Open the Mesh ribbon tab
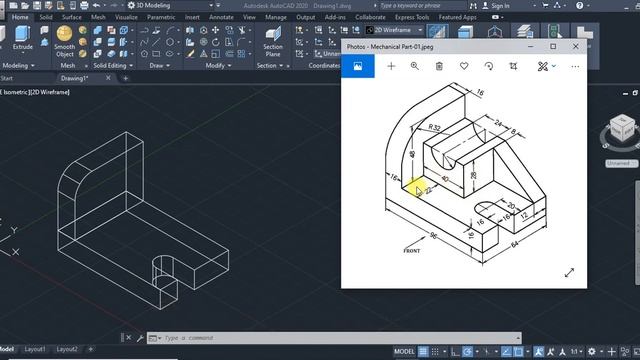 [98, 17]
